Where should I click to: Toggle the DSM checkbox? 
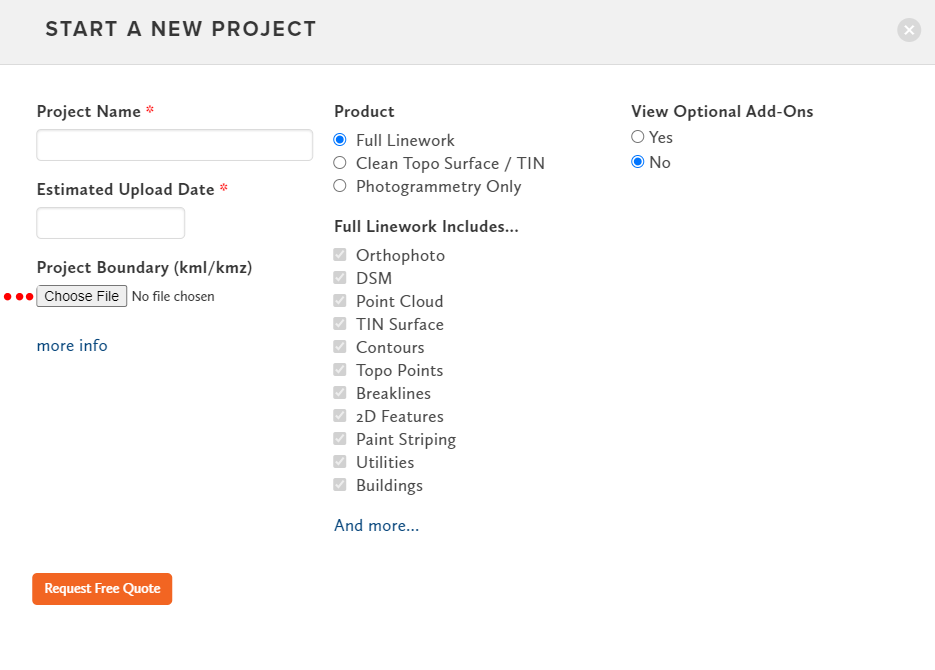[x=340, y=278]
